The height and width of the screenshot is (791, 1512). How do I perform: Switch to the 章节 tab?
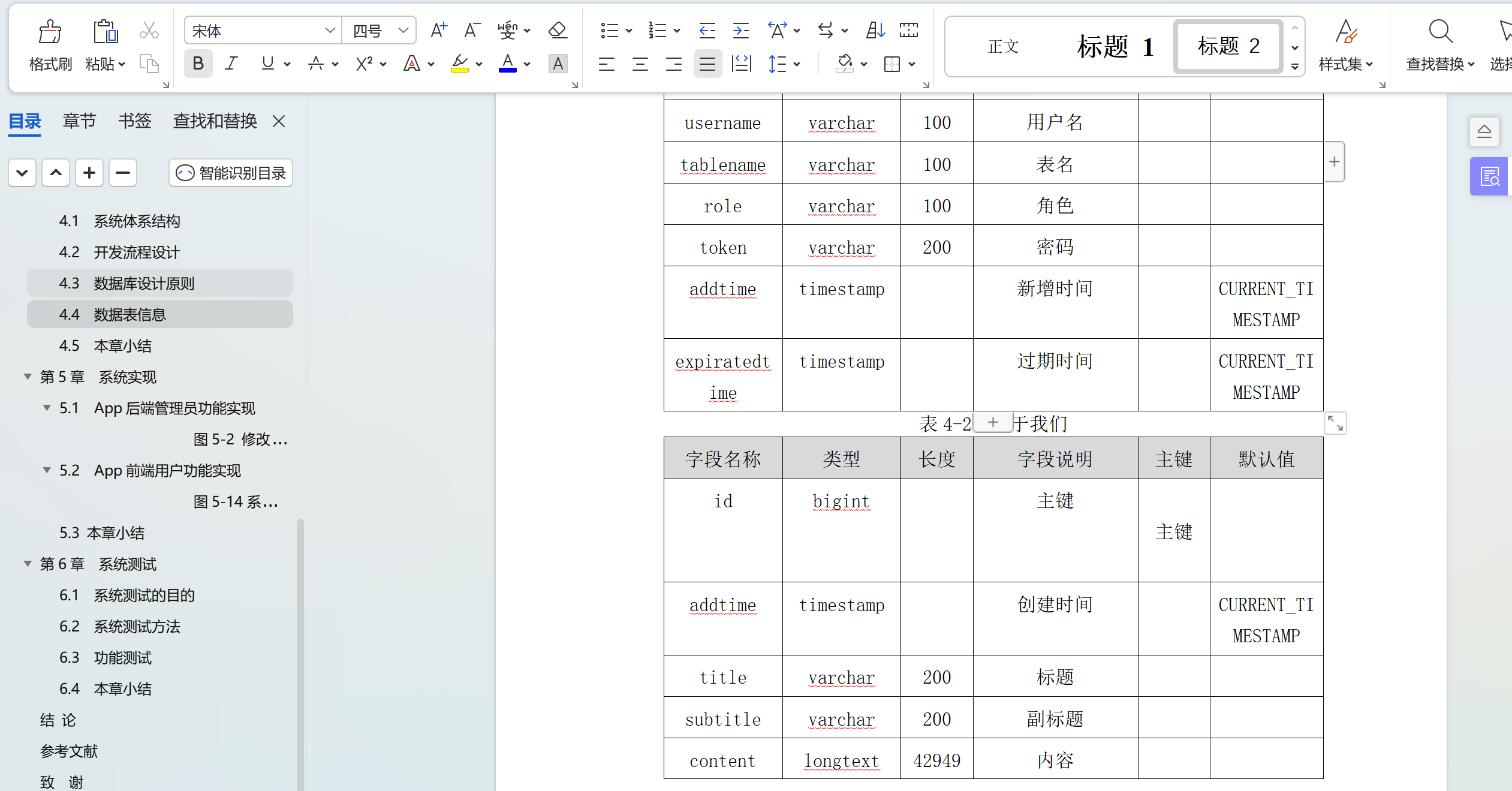coord(79,121)
